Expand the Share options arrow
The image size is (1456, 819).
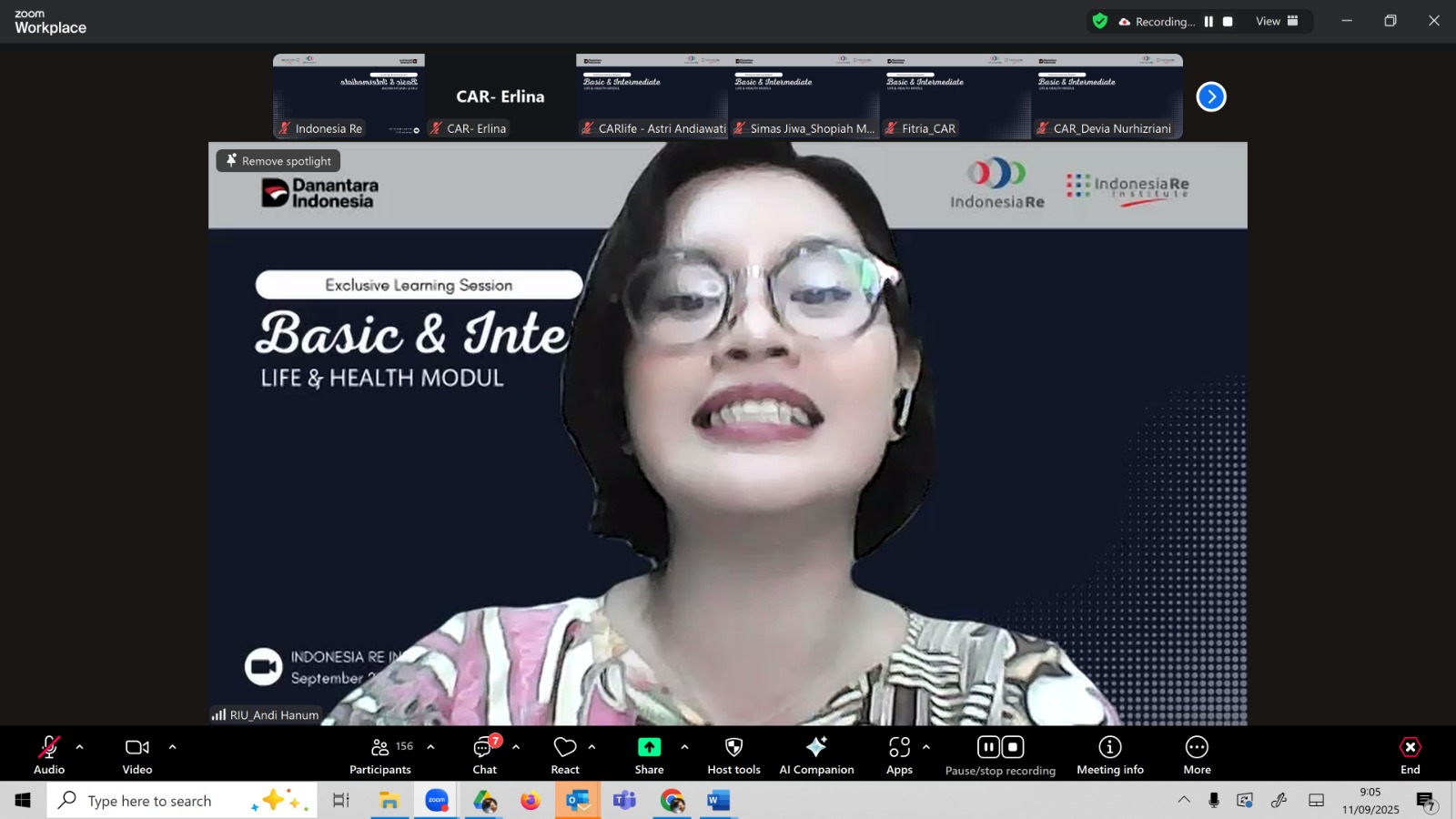(684, 747)
